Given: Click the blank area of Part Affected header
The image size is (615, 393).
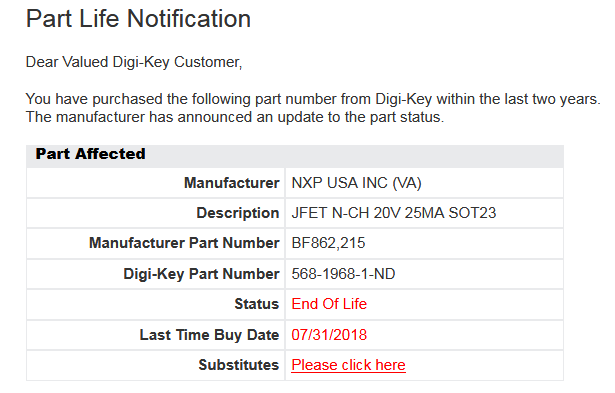Looking at the screenshot, I should pyautogui.click(x=353, y=156).
